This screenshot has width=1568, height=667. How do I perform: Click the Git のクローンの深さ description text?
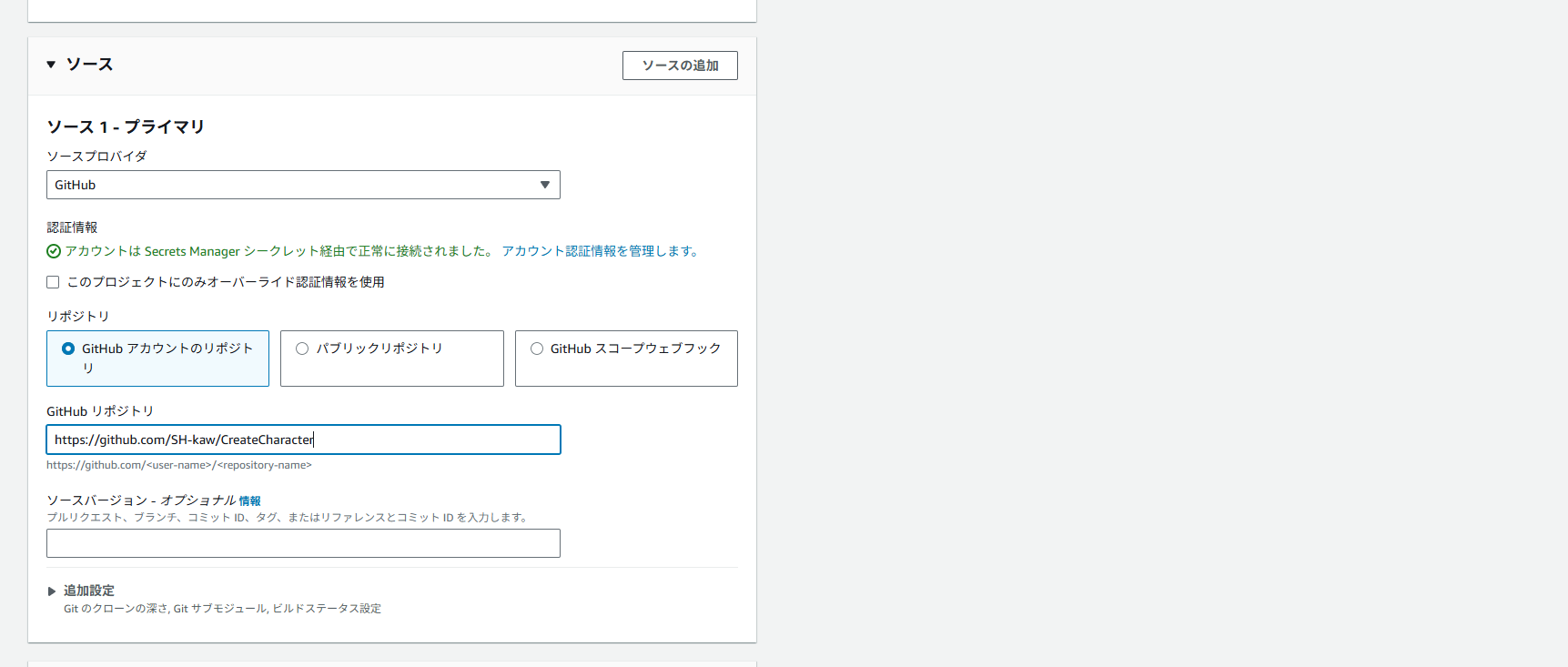(x=222, y=609)
